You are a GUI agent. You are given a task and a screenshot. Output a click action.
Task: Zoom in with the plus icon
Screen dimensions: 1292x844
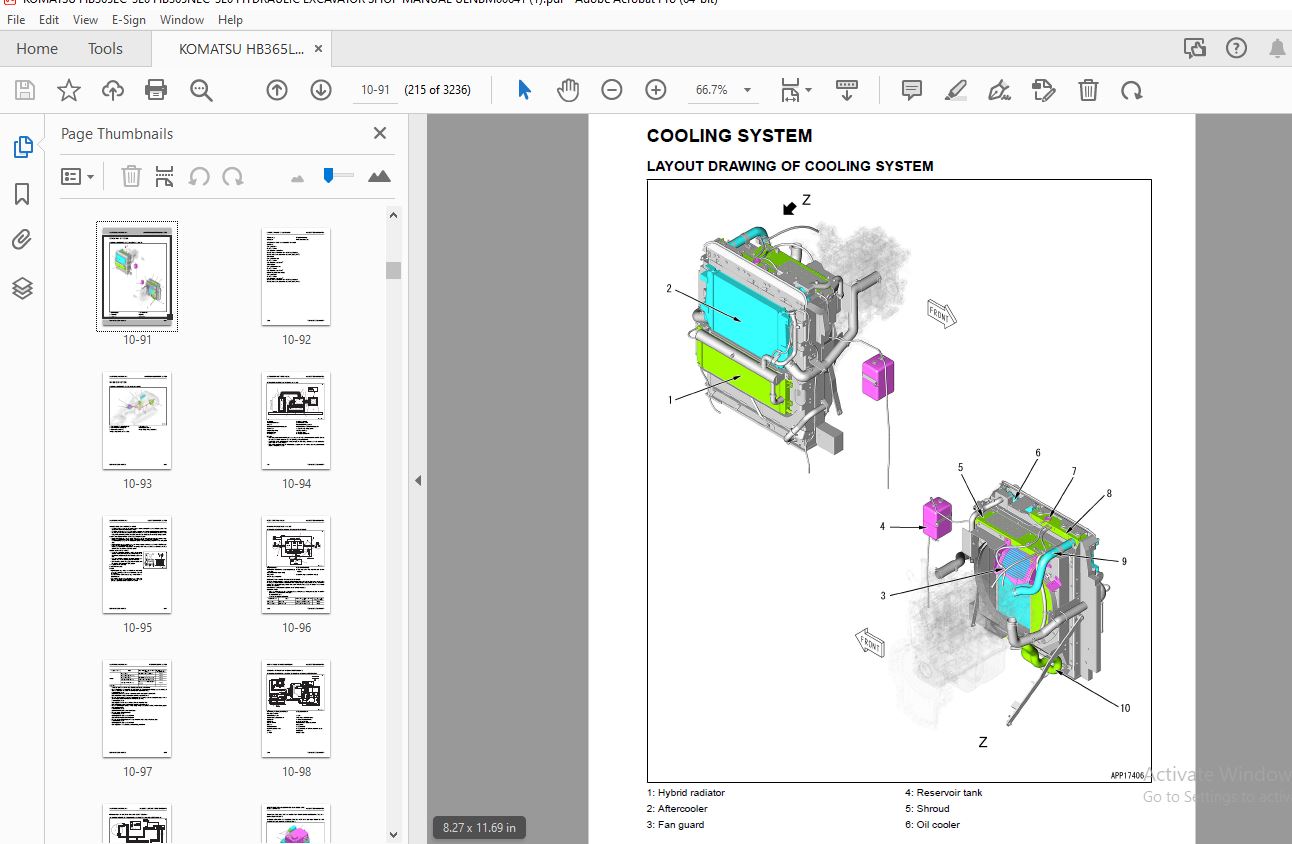pyautogui.click(x=656, y=90)
